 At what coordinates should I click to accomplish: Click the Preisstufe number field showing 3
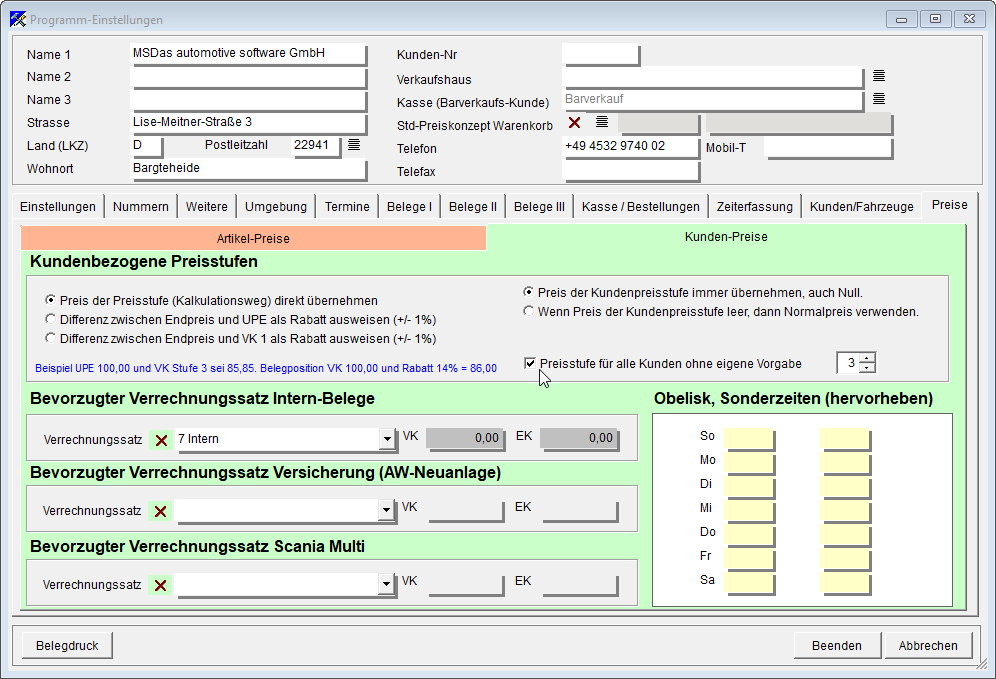pos(848,363)
